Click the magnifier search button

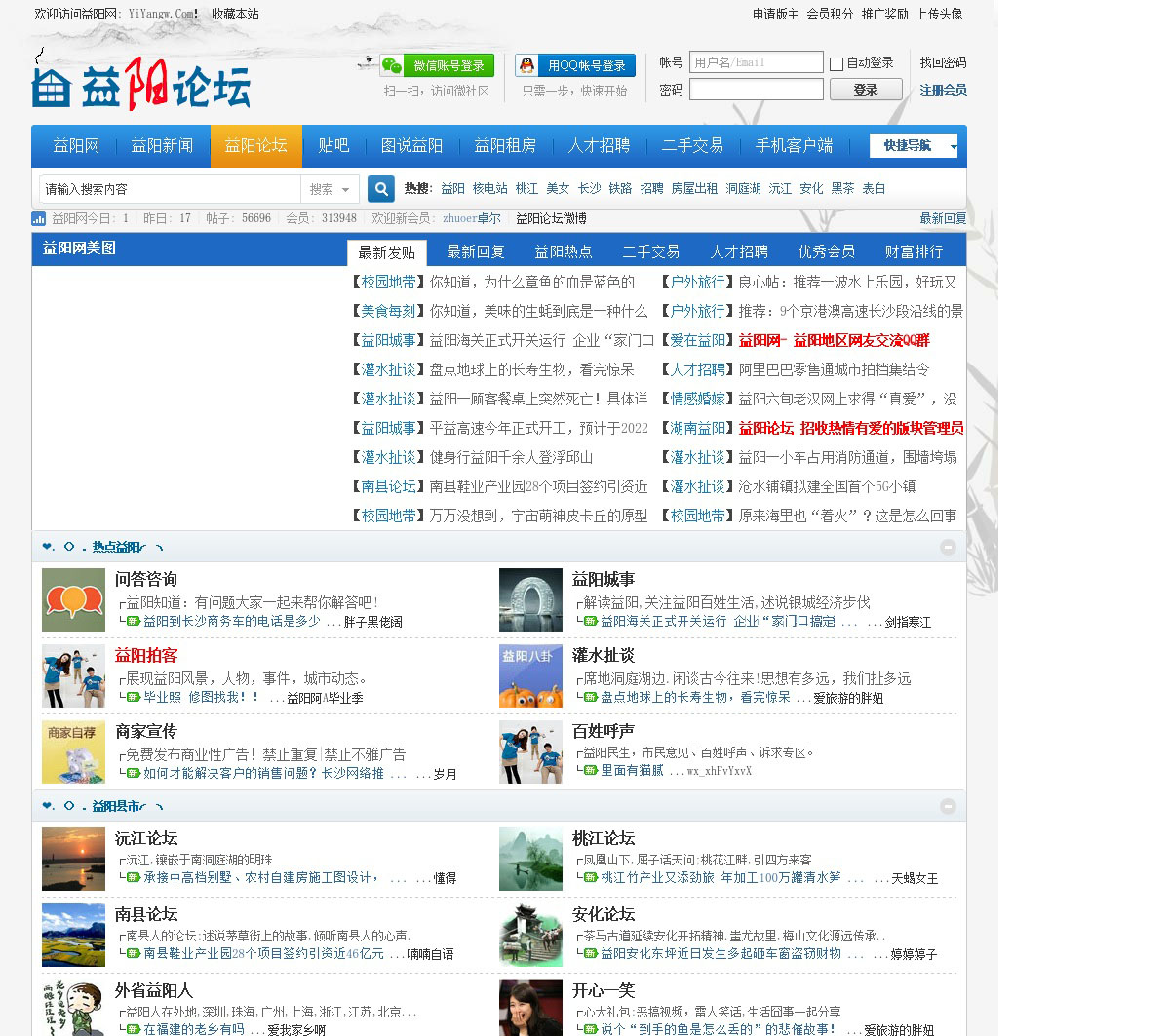coord(381,189)
